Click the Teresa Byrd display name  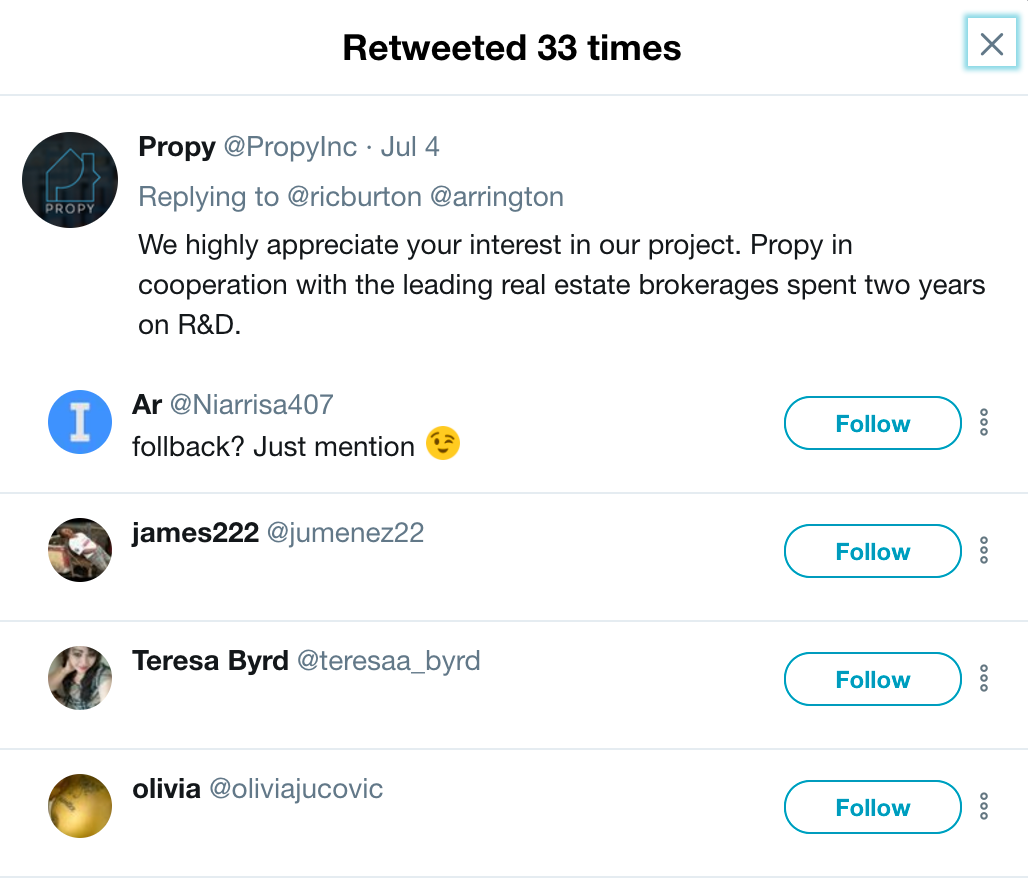pos(210,661)
